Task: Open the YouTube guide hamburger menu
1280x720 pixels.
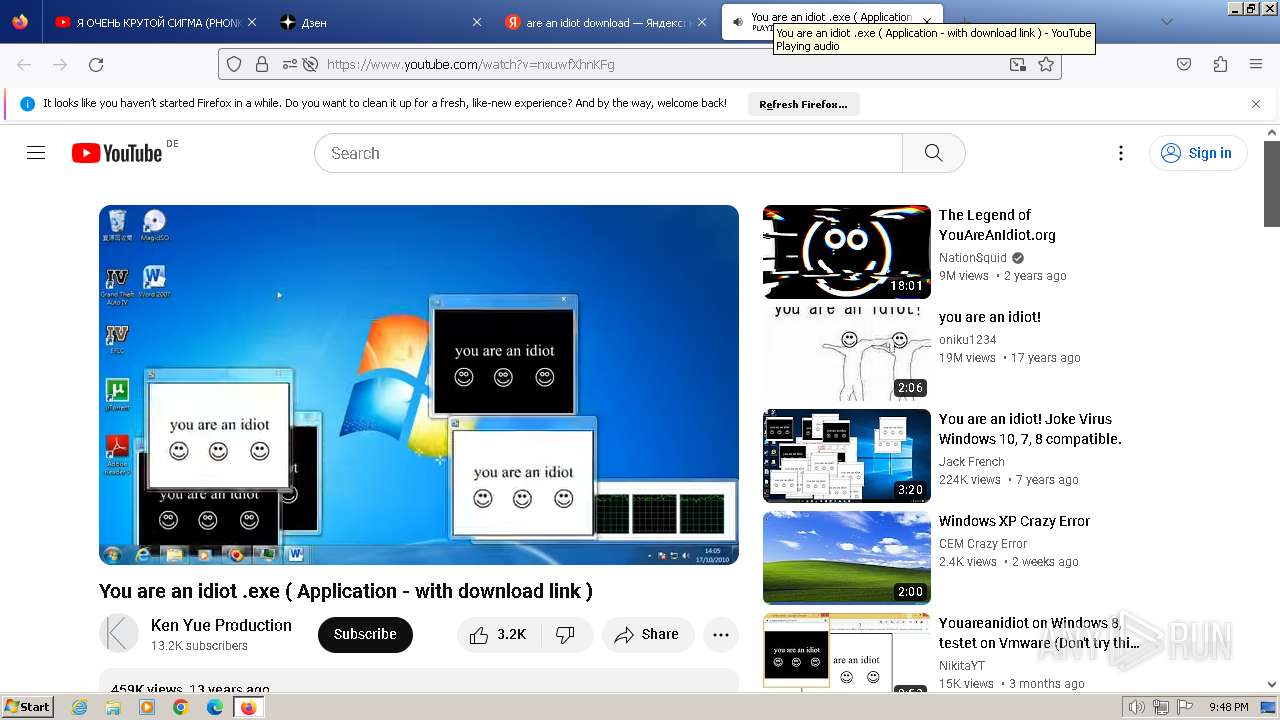Action: click(36, 153)
